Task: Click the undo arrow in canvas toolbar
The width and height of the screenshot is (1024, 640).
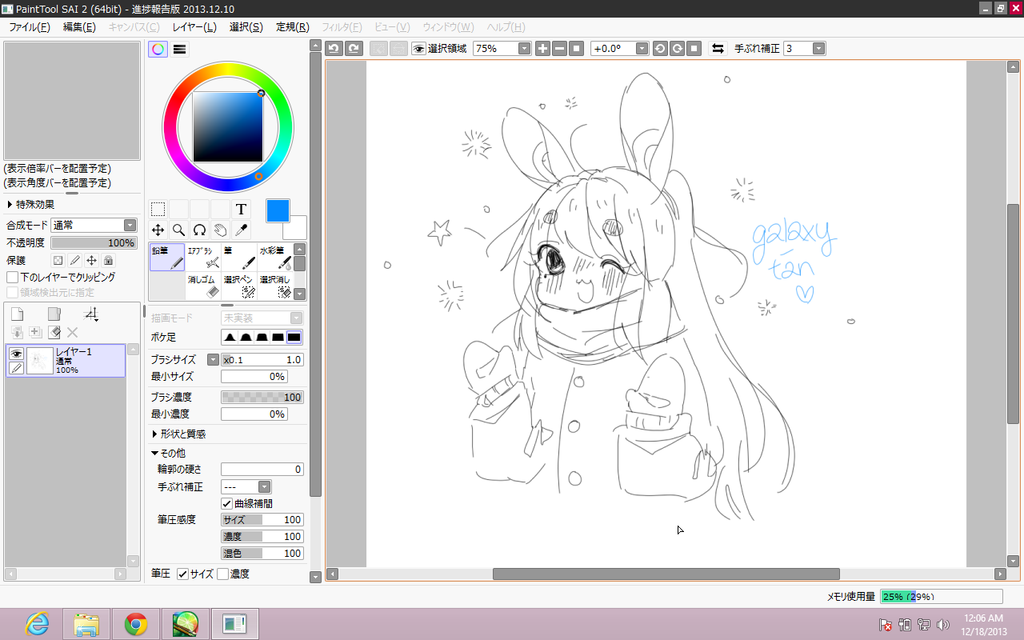Action: (334, 48)
